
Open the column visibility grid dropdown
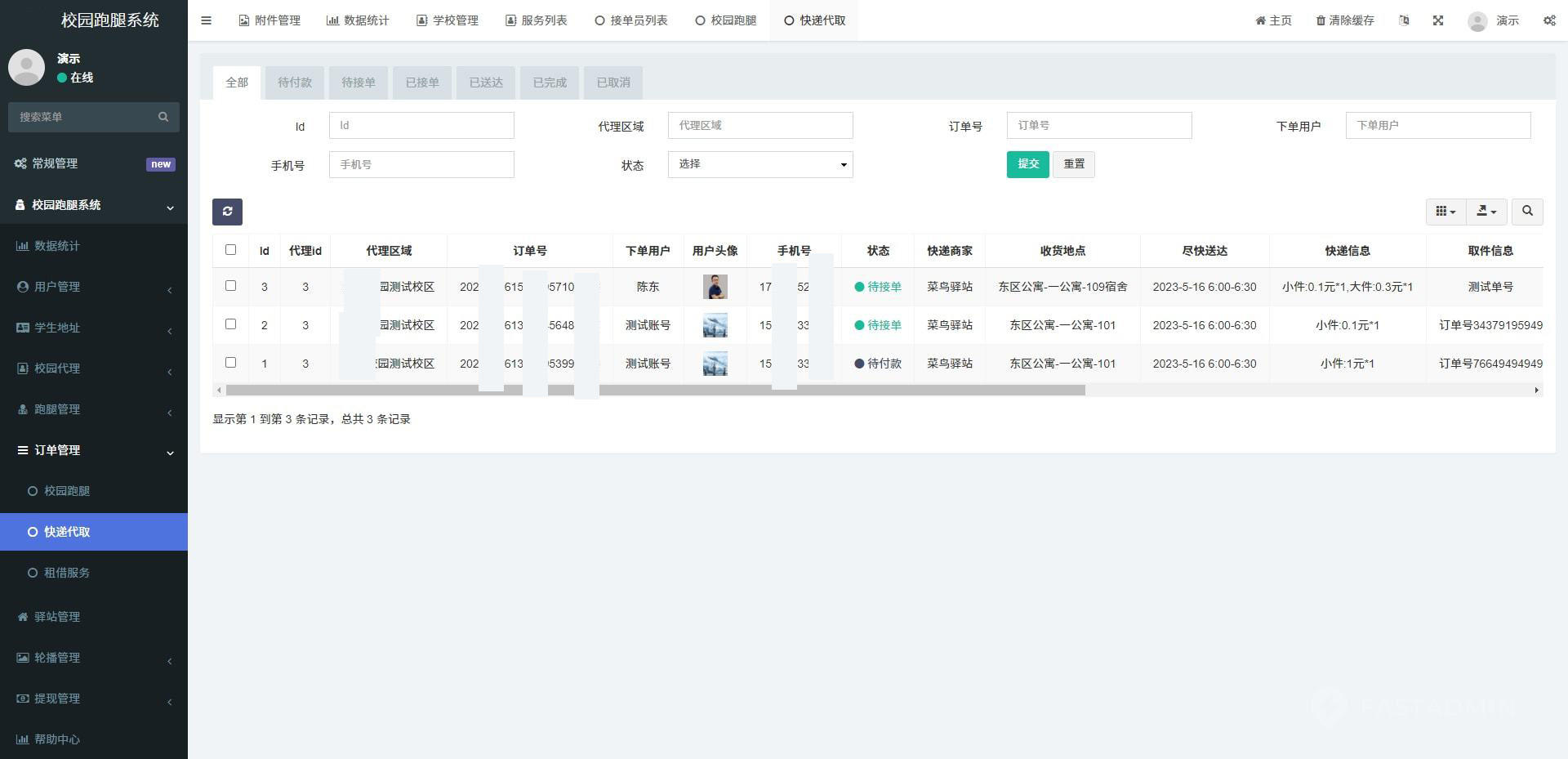(x=1445, y=211)
